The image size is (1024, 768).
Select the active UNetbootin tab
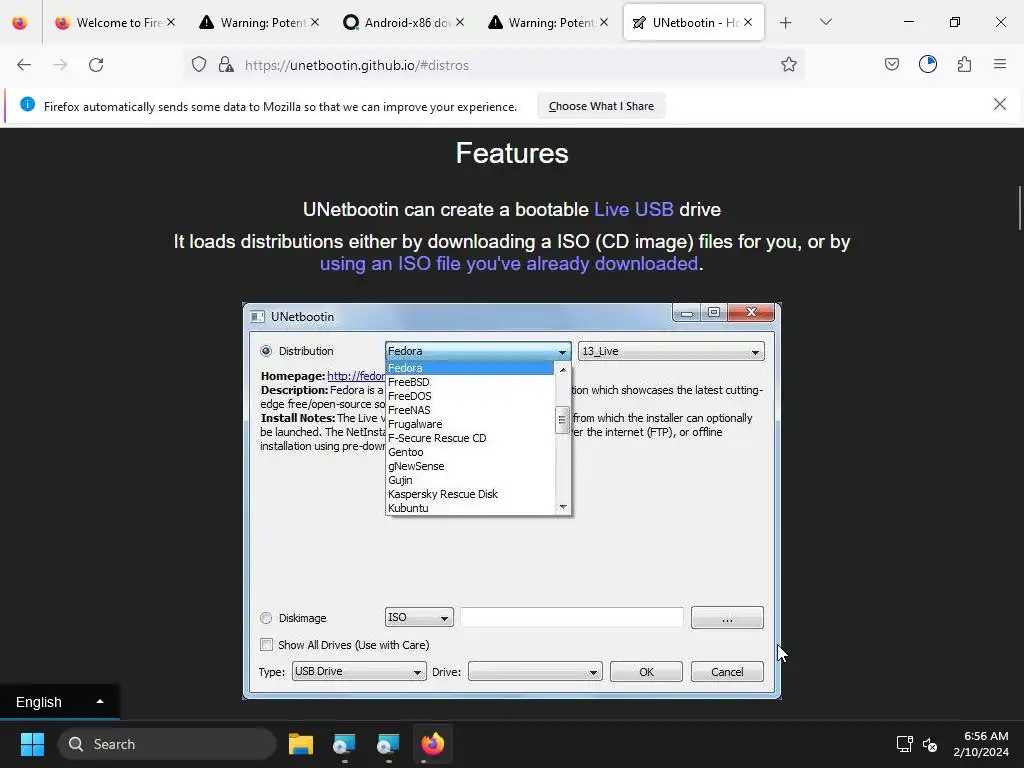point(694,23)
